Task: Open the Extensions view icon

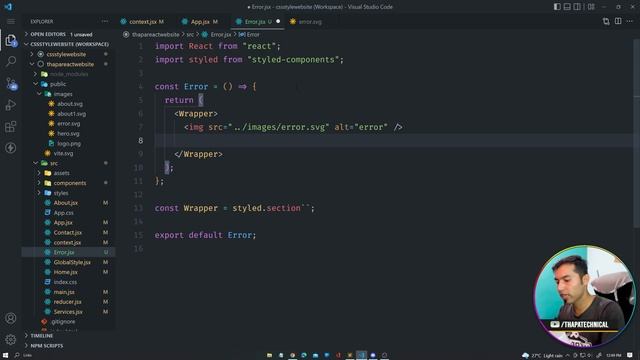Action: (11, 127)
